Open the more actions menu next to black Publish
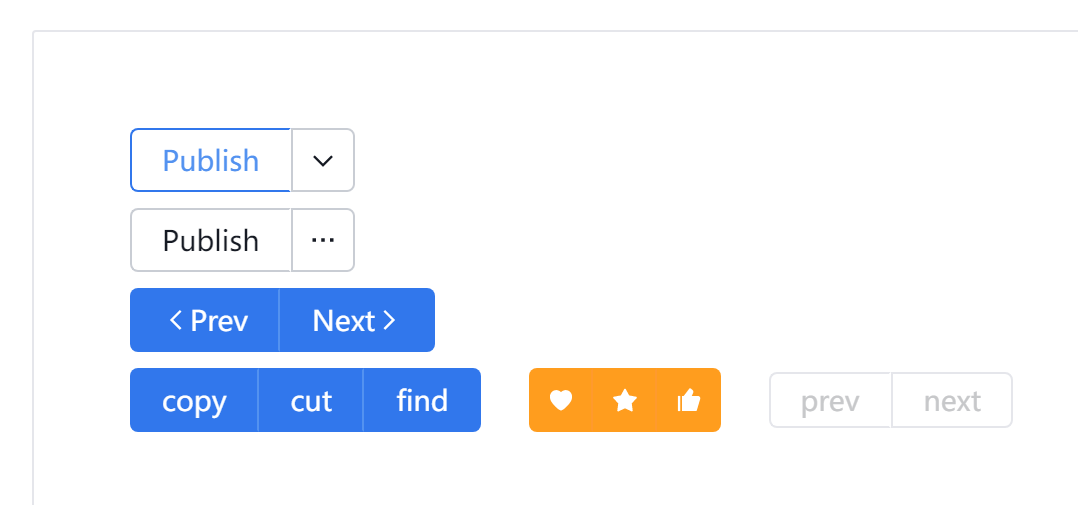Screen dimensions: 1078x505 pyautogui.click(x=322, y=240)
